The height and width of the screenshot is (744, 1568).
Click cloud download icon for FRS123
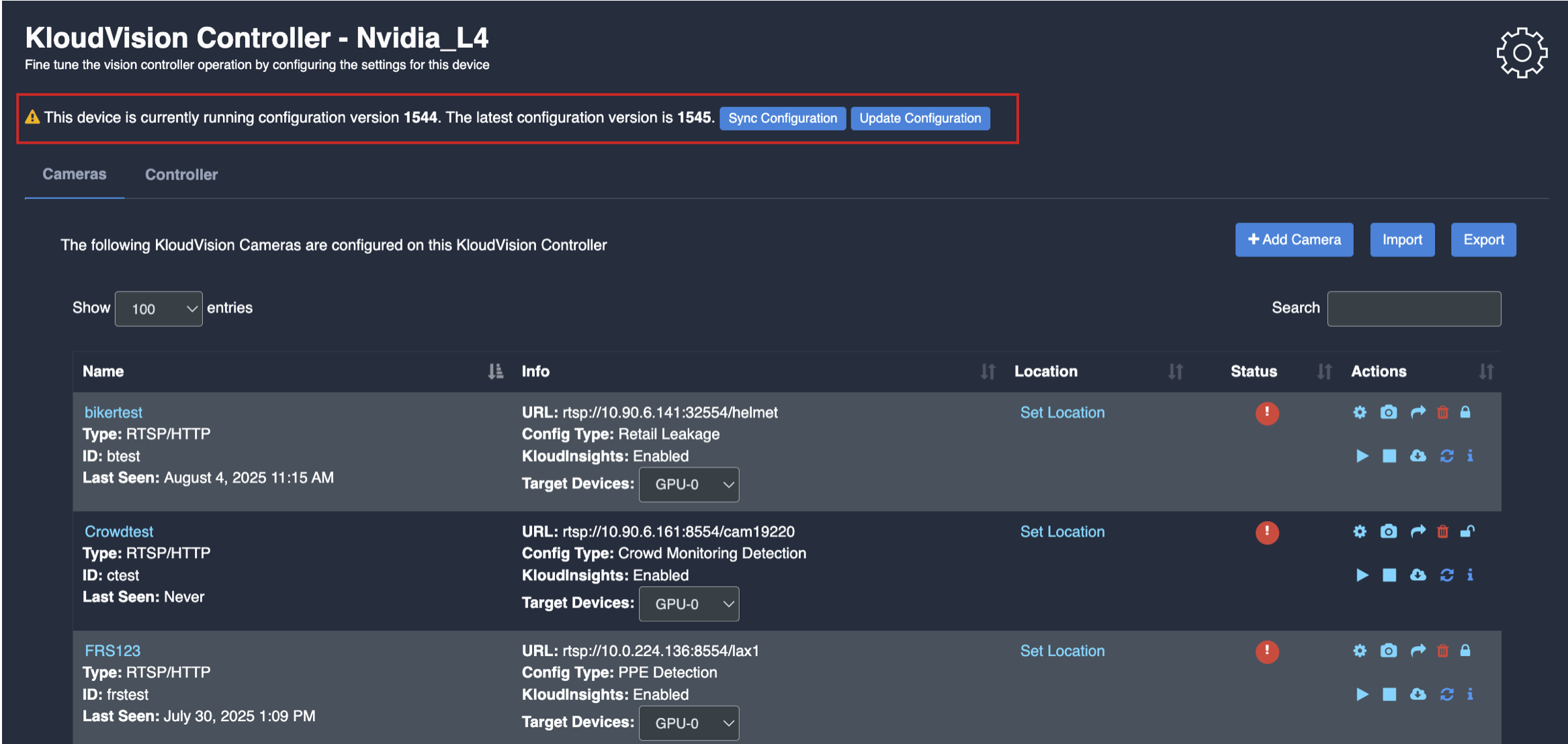pyautogui.click(x=1418, y=694)
